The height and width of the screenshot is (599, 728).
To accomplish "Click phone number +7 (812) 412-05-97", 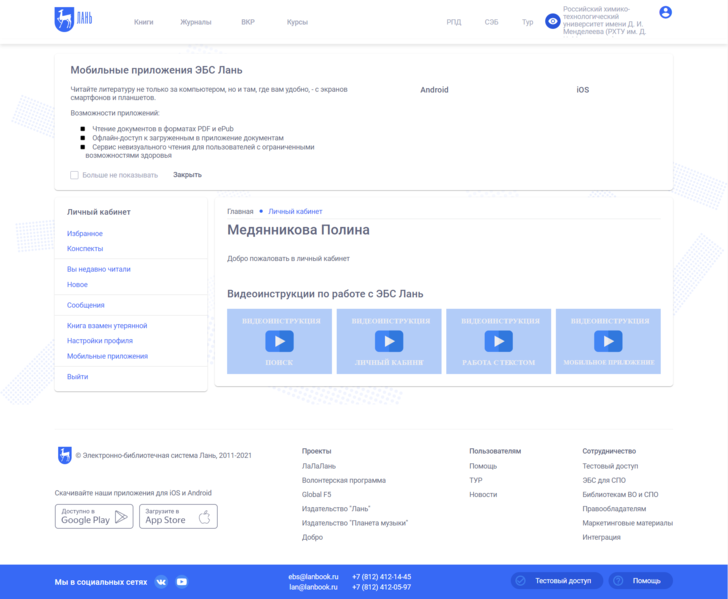I will tap(382, 587).
